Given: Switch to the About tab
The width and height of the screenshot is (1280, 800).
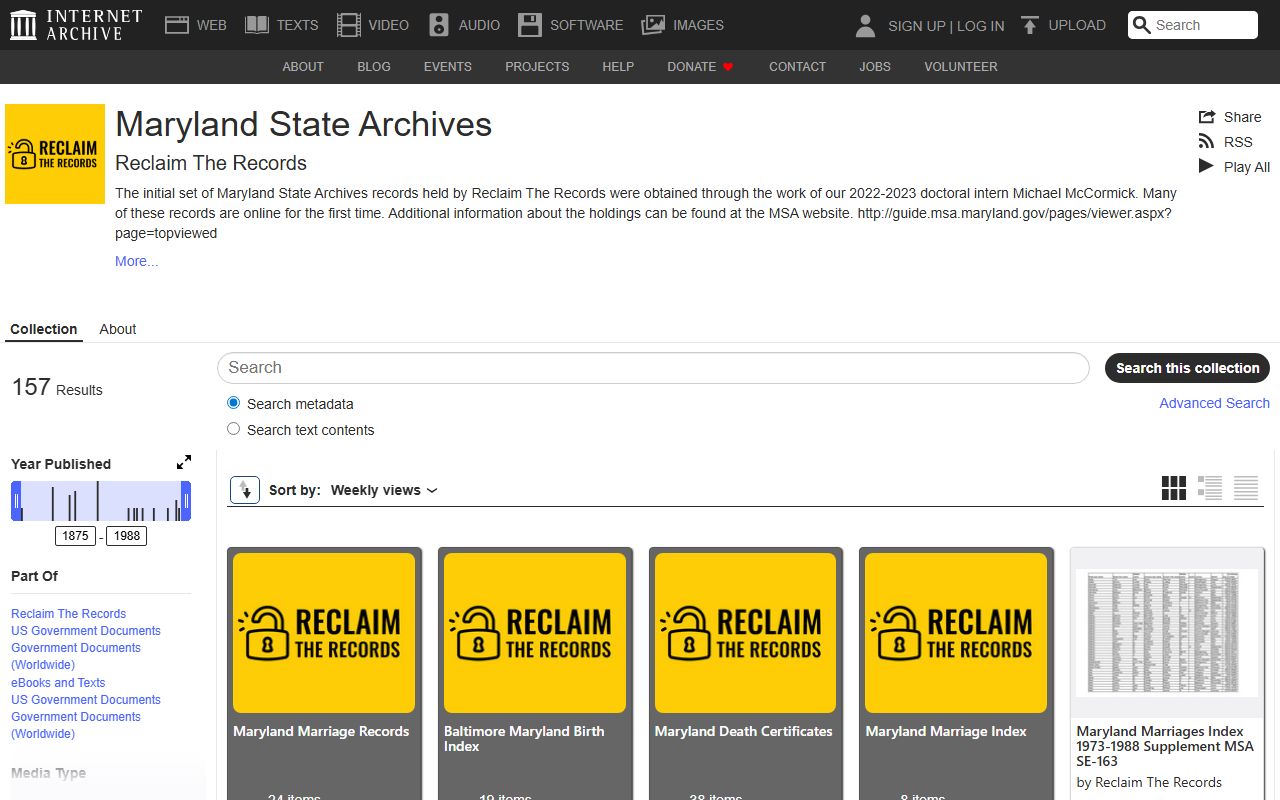Looking at the screenshot, I should [x=118, y=329].
